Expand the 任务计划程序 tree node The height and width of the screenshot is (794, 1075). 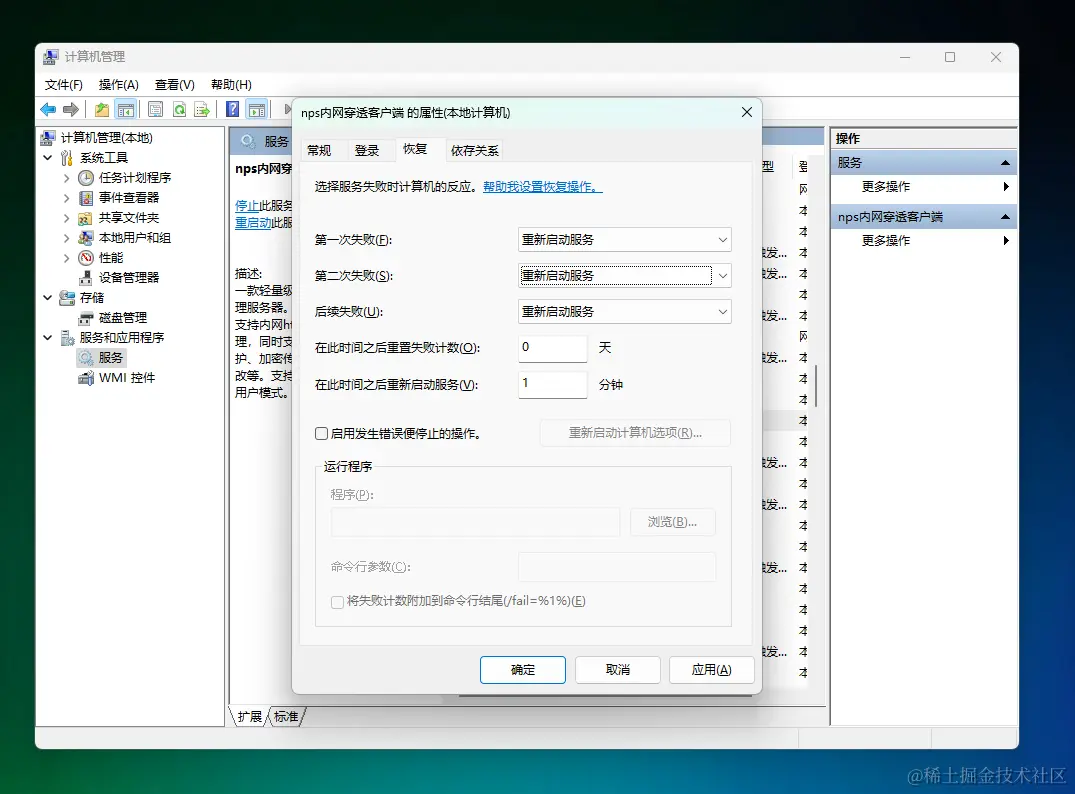67,178
